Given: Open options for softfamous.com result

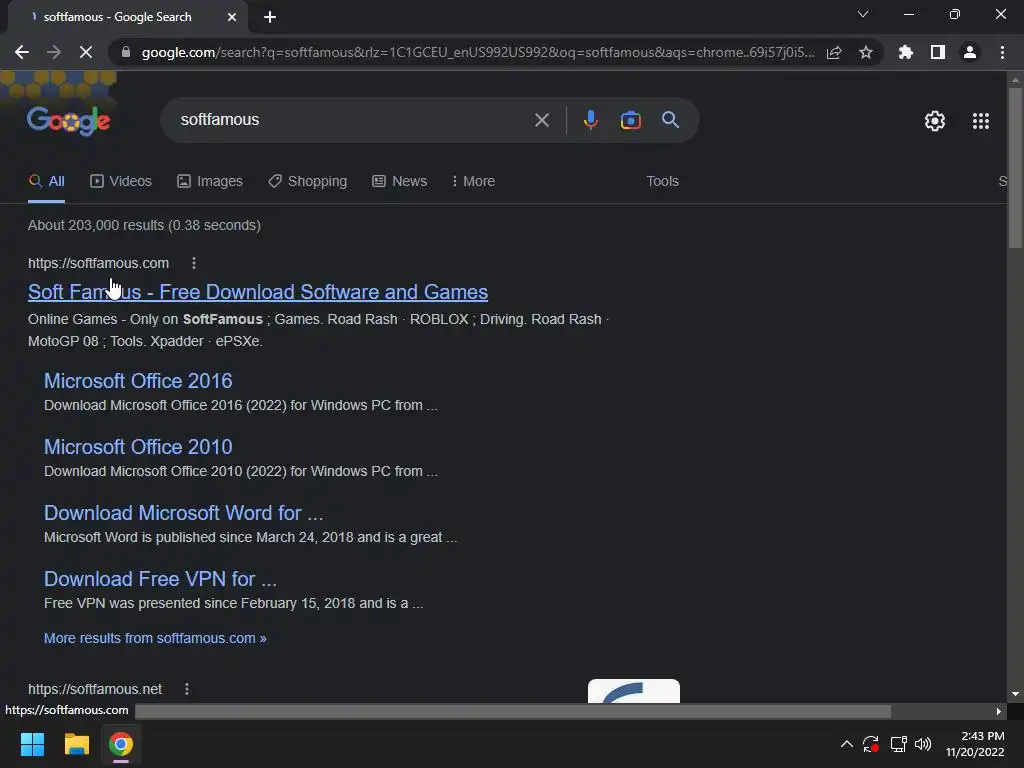Looking at the screenshot, I should click(193, 263).
